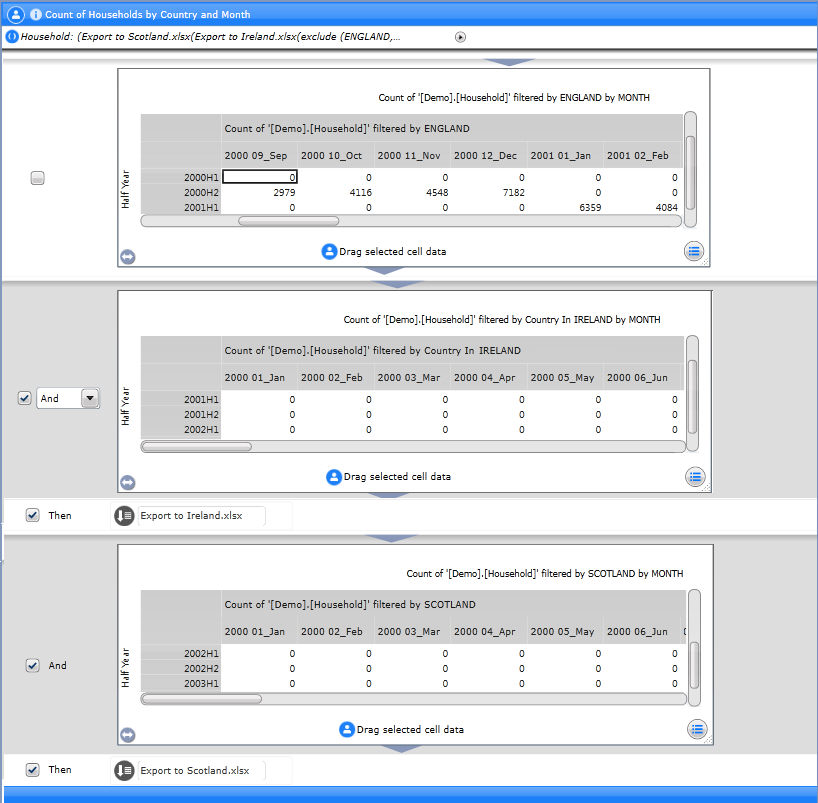This screenshot has height=803, width=818.
Task: Uncheck the And checkbox beside SCOTLAND panel
Action: [x=32, y=665]
